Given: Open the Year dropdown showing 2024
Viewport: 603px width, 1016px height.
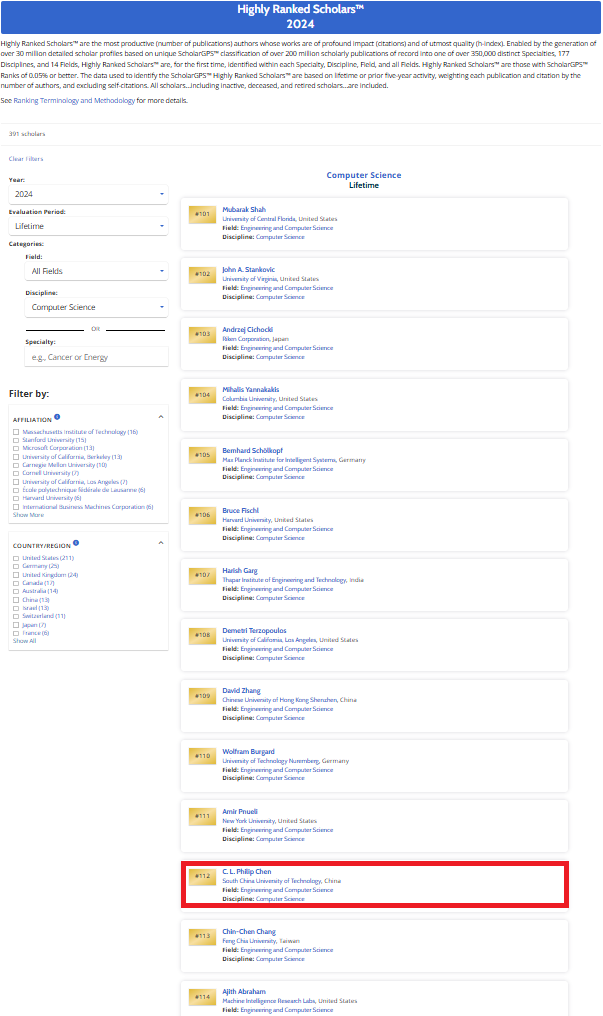Looking at the screenshot, I should (88, 195).
